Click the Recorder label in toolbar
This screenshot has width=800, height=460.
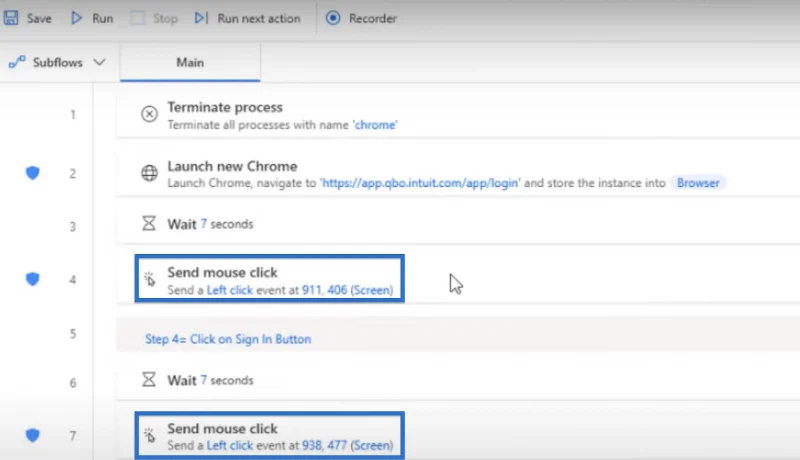coord(372,19)
